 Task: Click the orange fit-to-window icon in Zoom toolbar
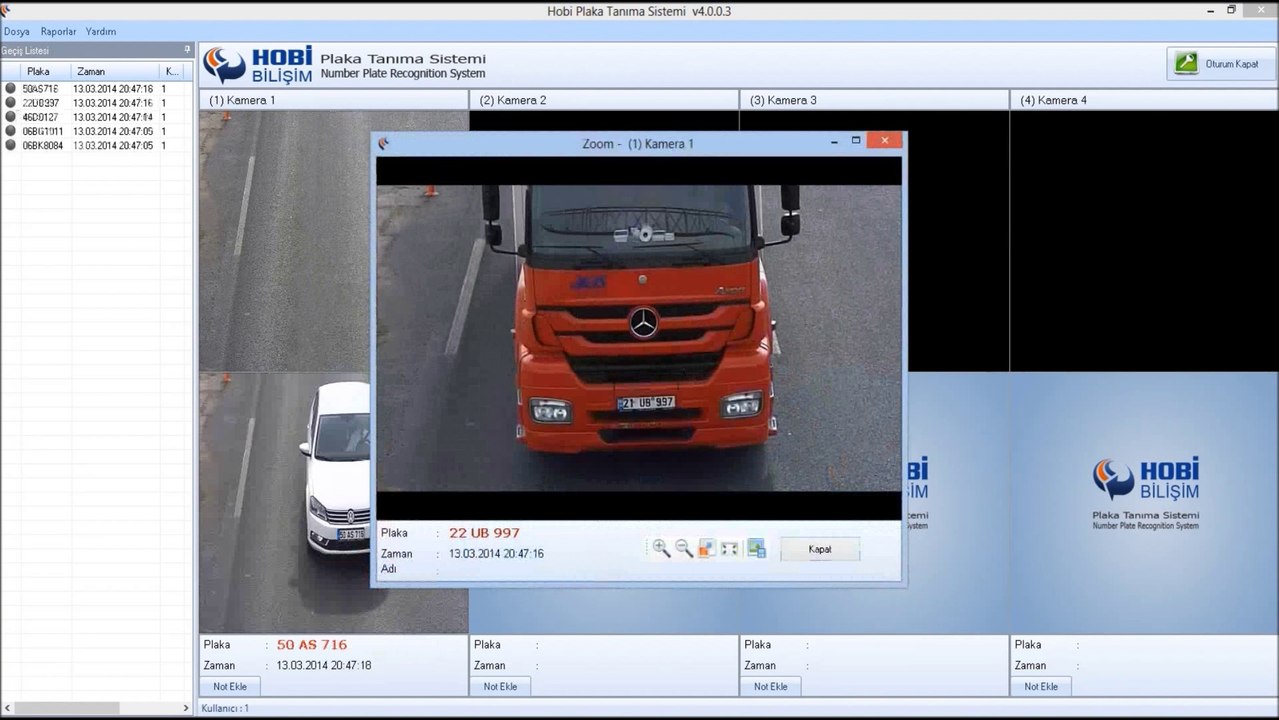tap(706, 548)
